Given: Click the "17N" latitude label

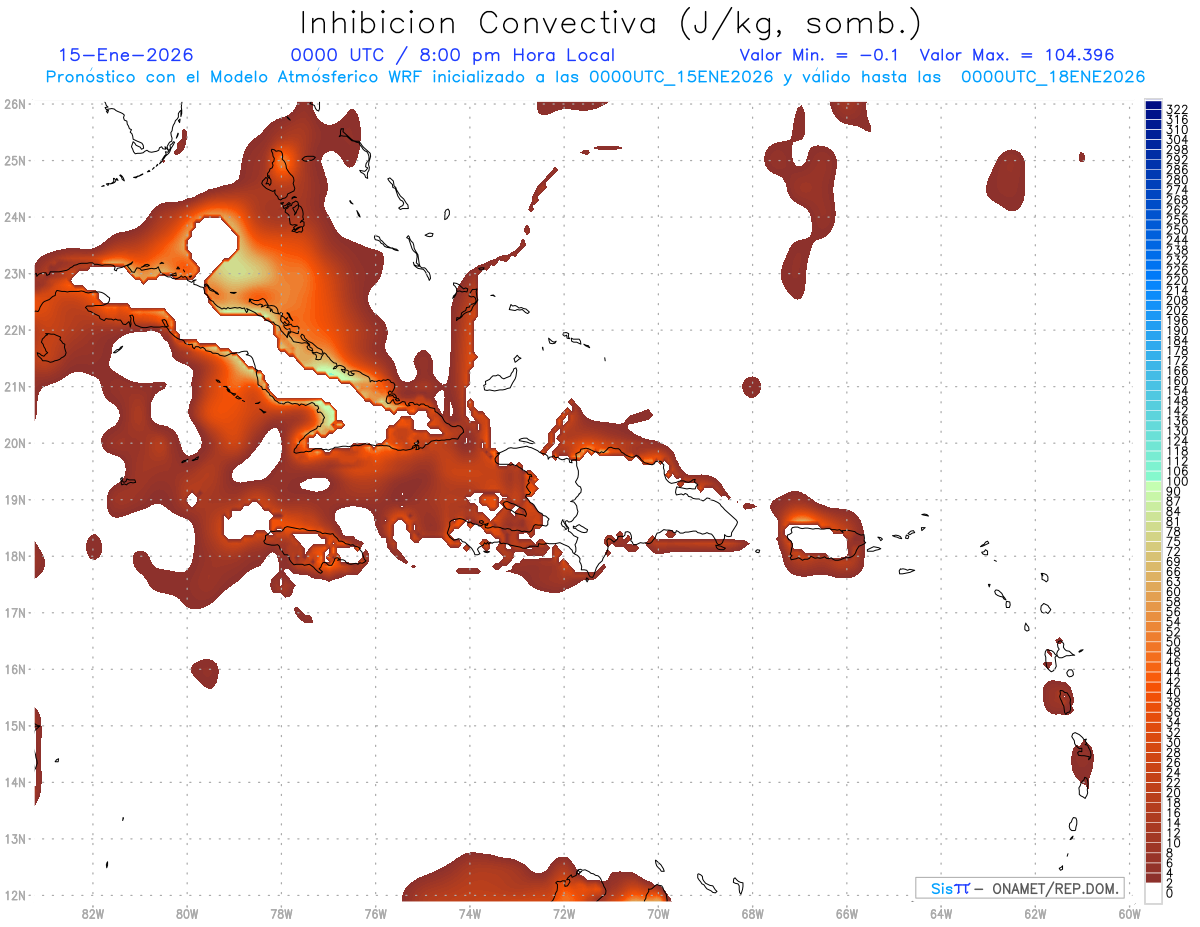Looking at the screenshot, I should click(15, 612).
